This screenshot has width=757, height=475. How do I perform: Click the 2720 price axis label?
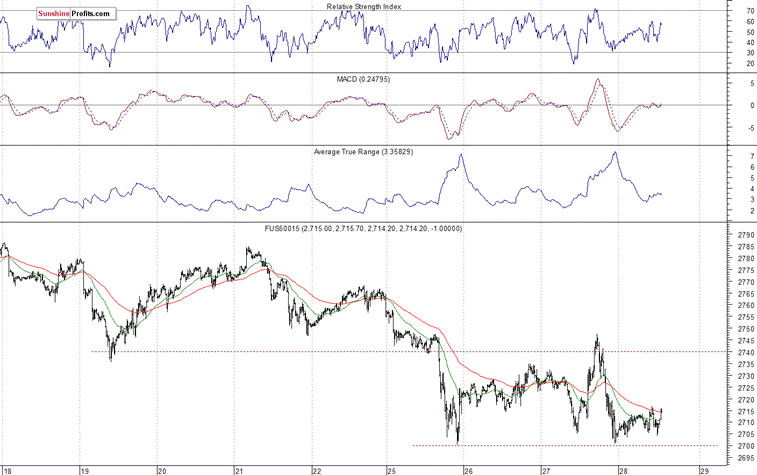pos(746,399)
